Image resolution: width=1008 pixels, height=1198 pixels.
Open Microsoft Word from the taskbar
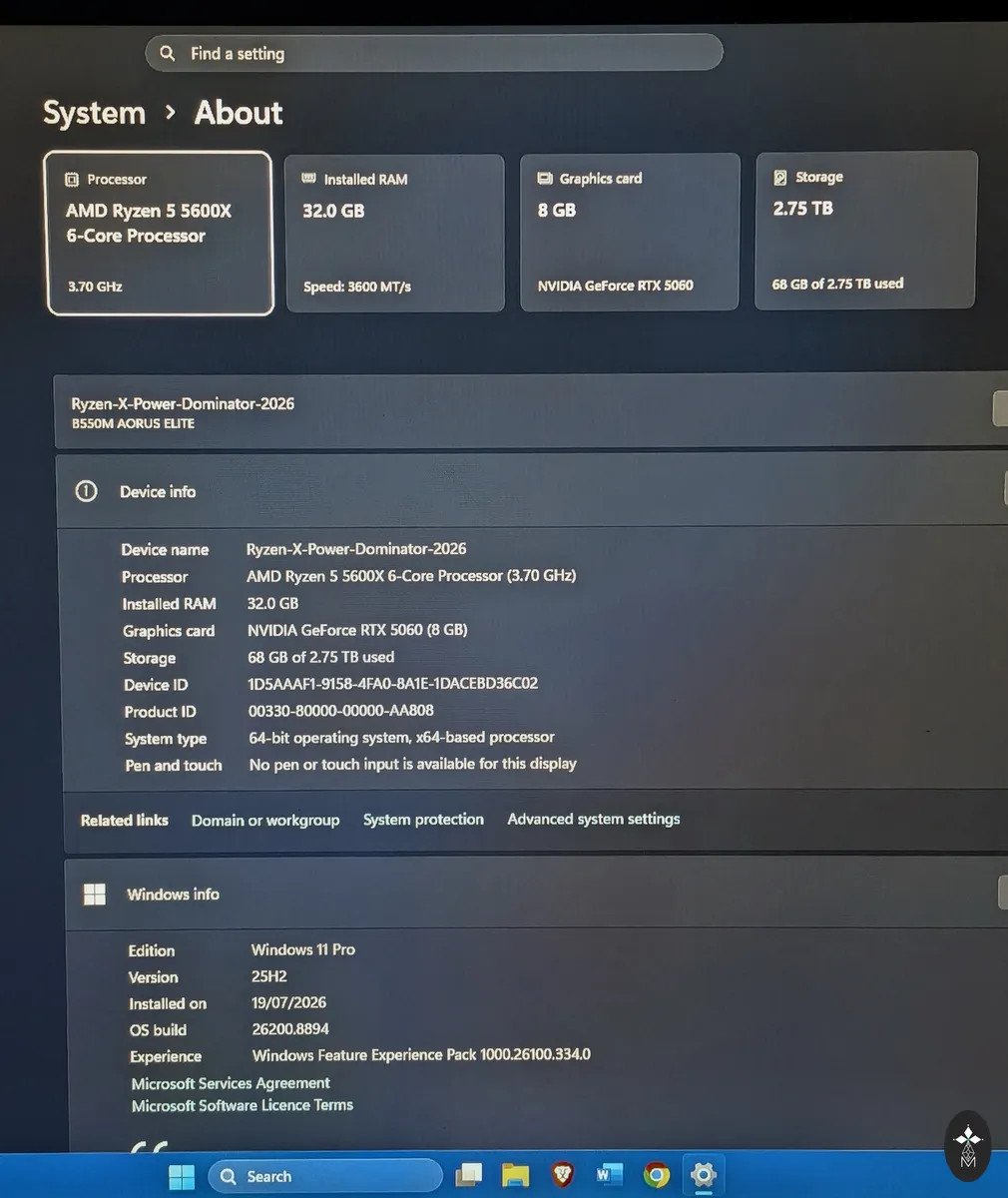609,1175
